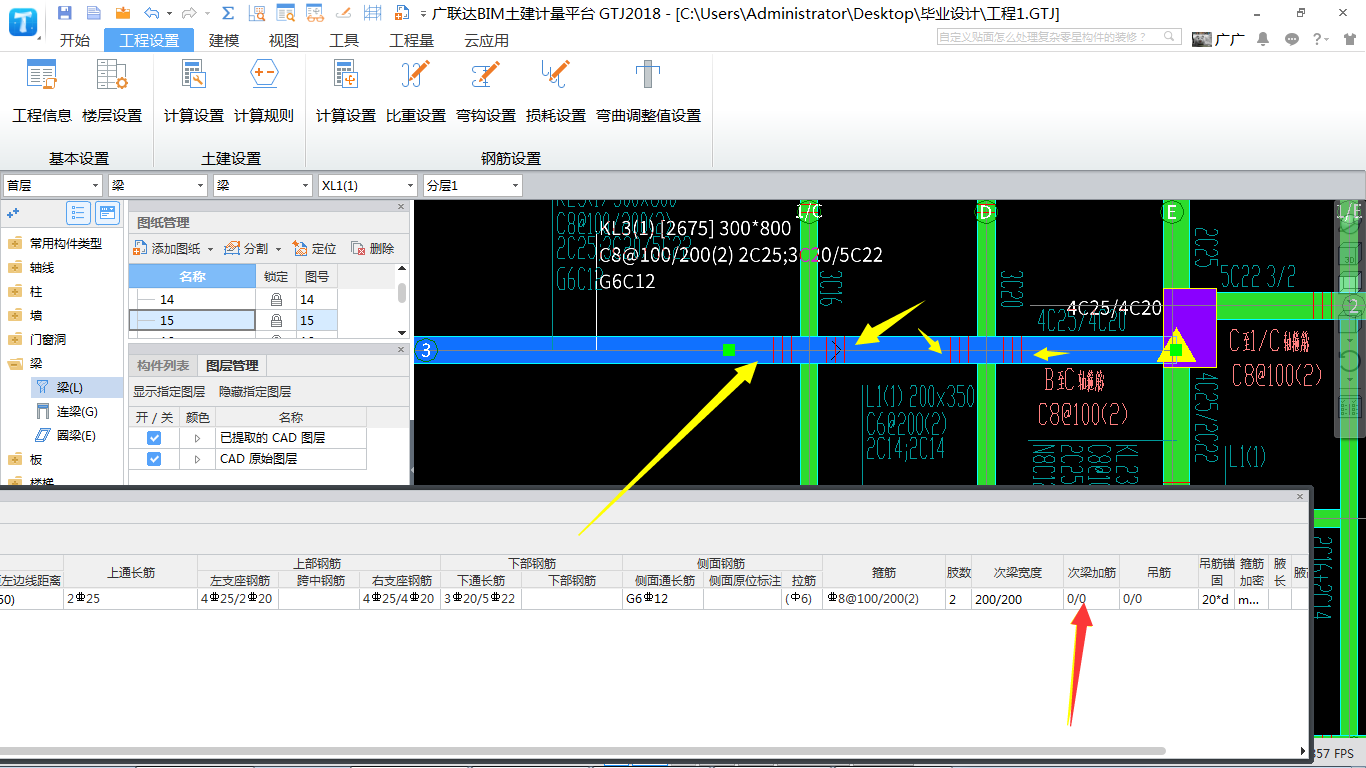The image size is (1366, 768).
Task: Open 计算设置 in 土建设置 group
Action: 194,92
